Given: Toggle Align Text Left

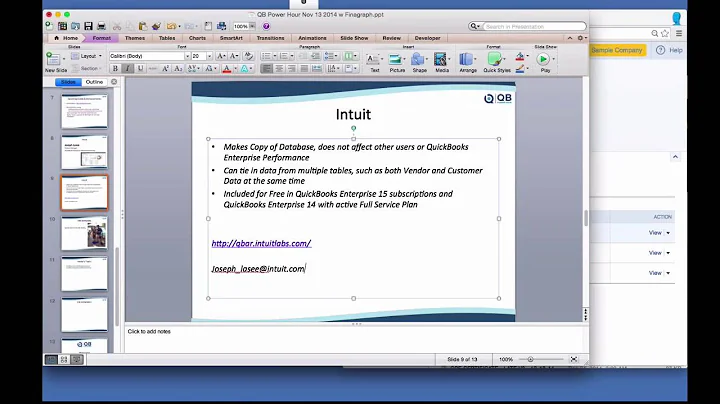Looking at the screenshot, I should (x=266, y=68).
